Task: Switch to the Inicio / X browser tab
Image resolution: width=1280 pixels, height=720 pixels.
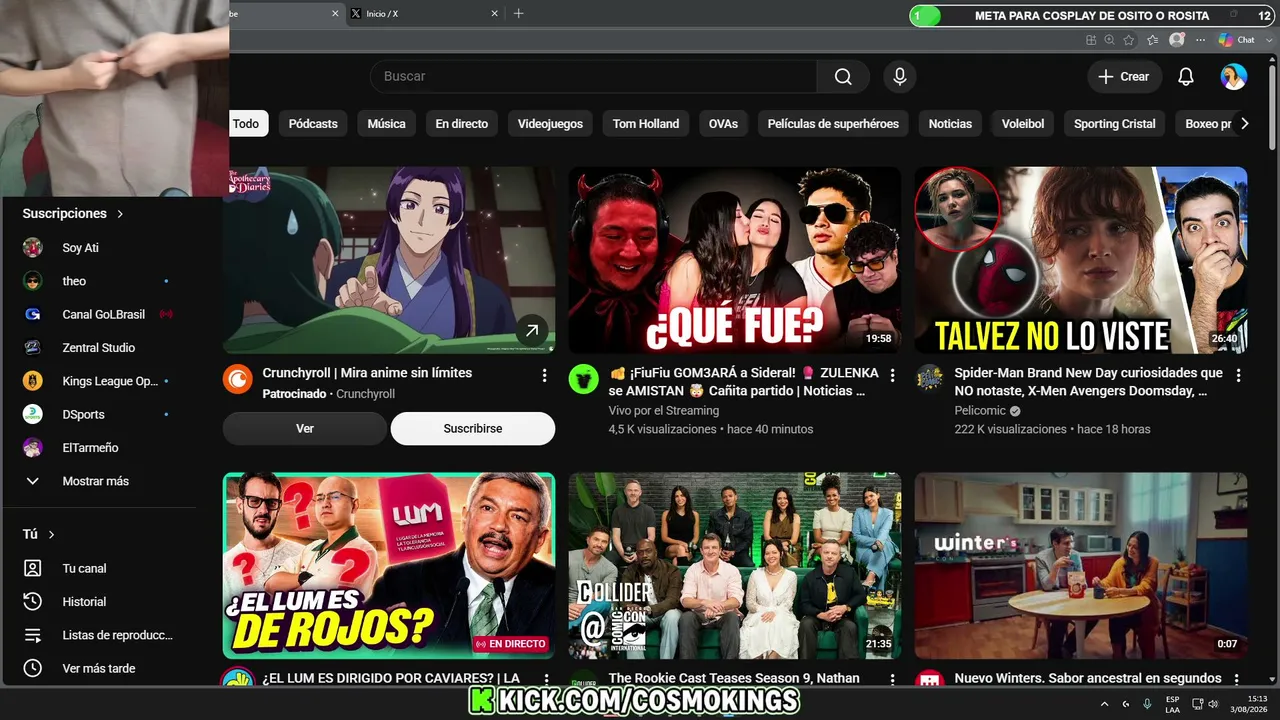Action: pyautogui.click(x=425, y=14)
